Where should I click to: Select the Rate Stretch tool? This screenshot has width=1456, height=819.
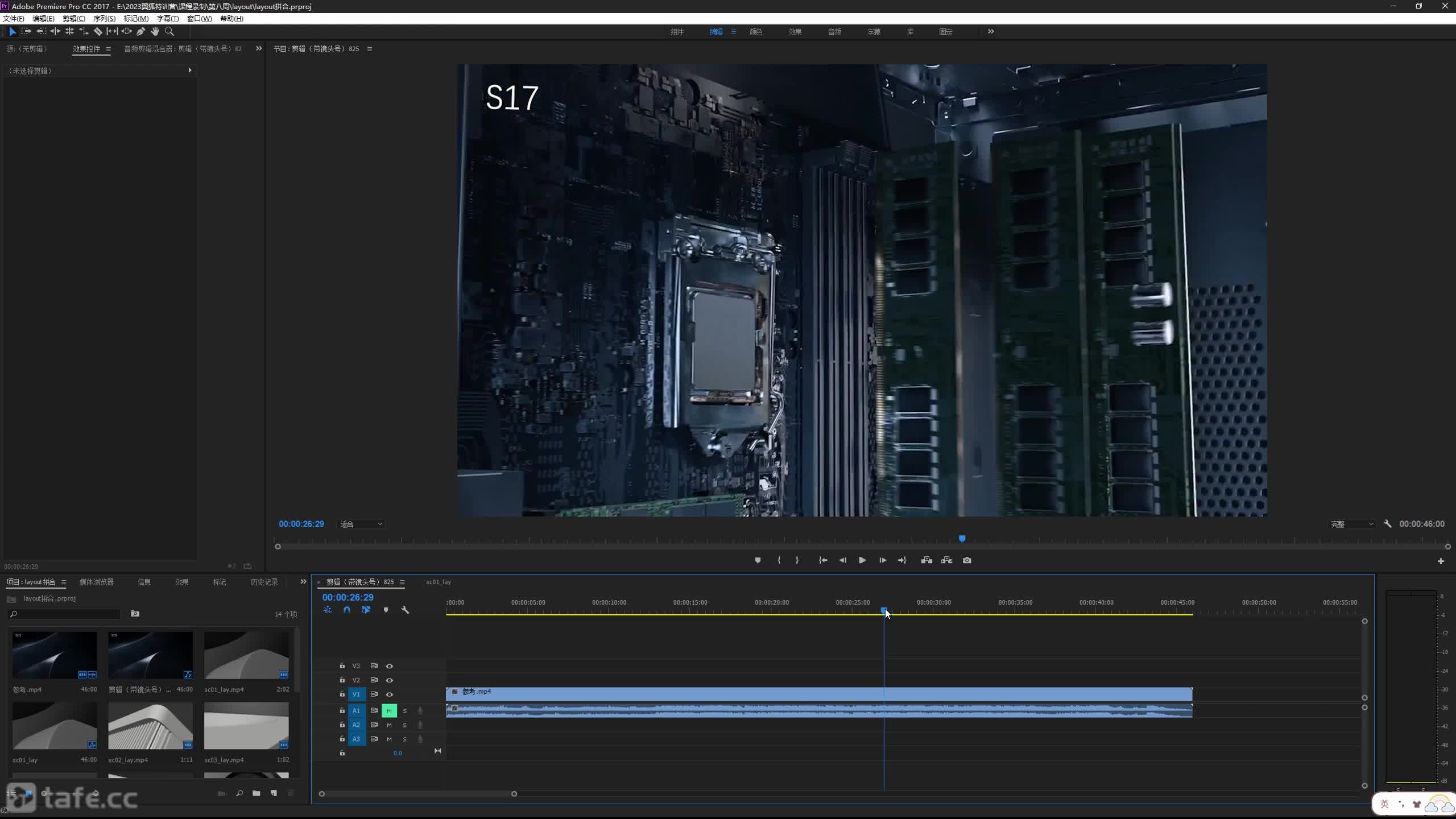coord(84,32)
